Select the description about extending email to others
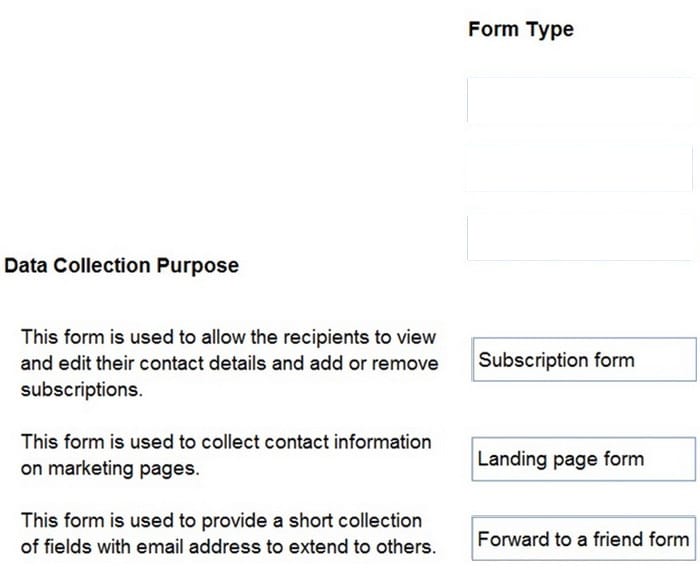The image size is (700, 577). point(228,534)
